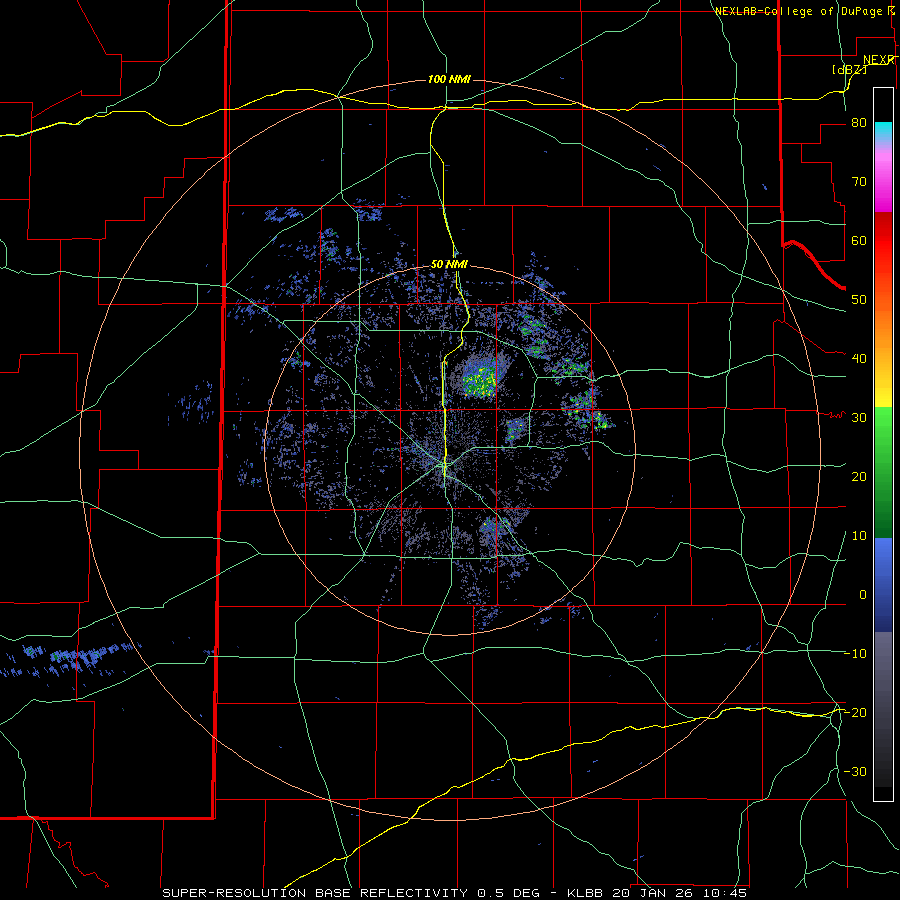Image resolution: width=900 pixels, height=900 pixels.
Task: Select the 80 value on the dBZ scale
Action: (x=859, y=123)
